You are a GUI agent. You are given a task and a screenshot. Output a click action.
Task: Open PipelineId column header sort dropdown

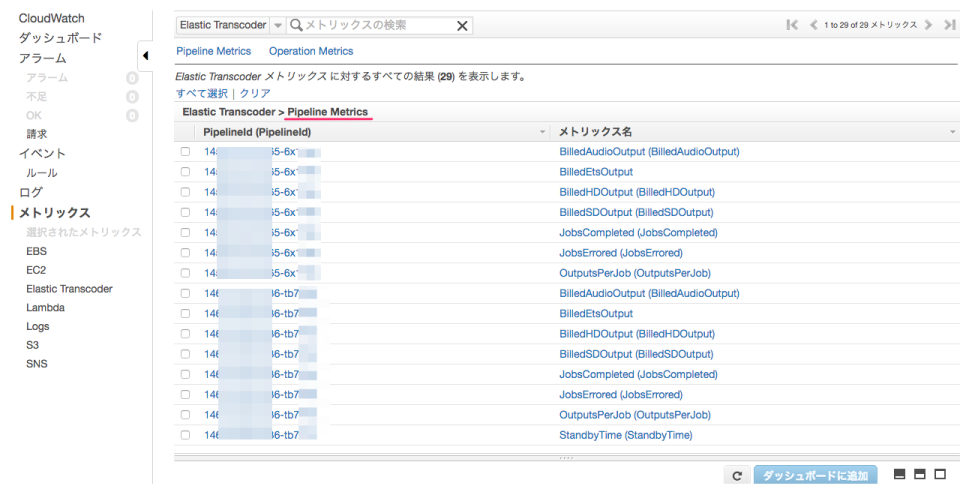click(x=543, y=132)
